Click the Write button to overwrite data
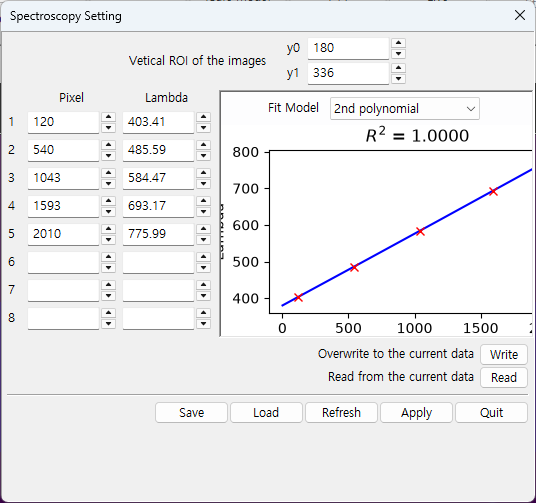Viewport: 536px width, 503px height. pyautogui.click(x=504, y=354)
